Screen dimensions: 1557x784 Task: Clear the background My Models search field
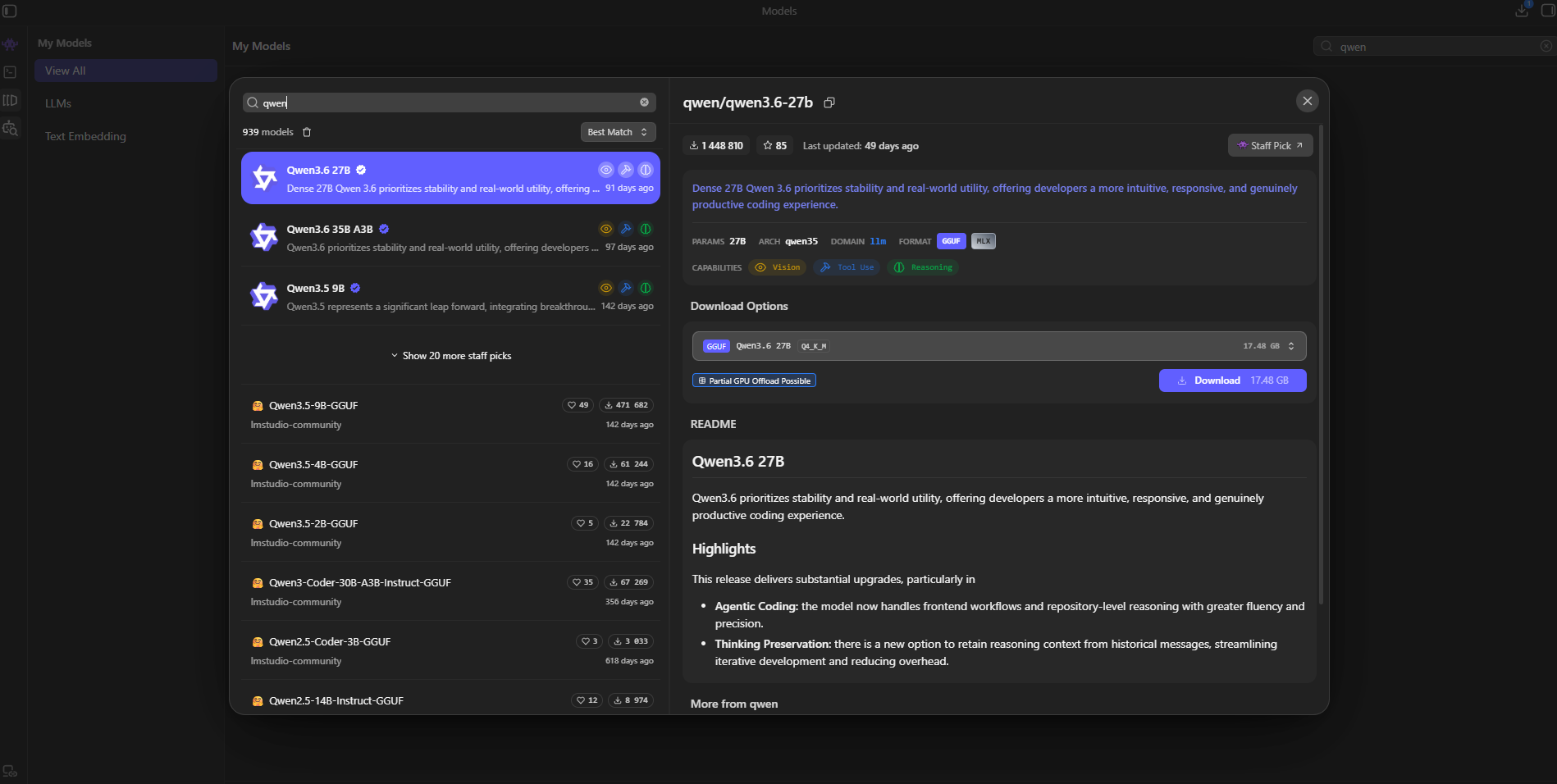pos(1546,47)
